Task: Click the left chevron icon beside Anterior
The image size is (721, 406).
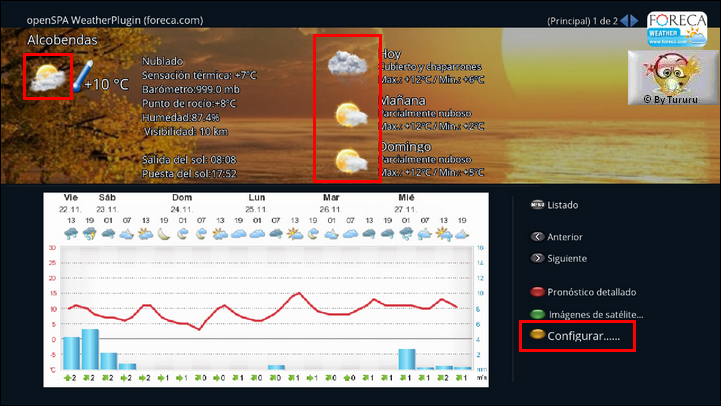Action: click(x=537, y=236)
